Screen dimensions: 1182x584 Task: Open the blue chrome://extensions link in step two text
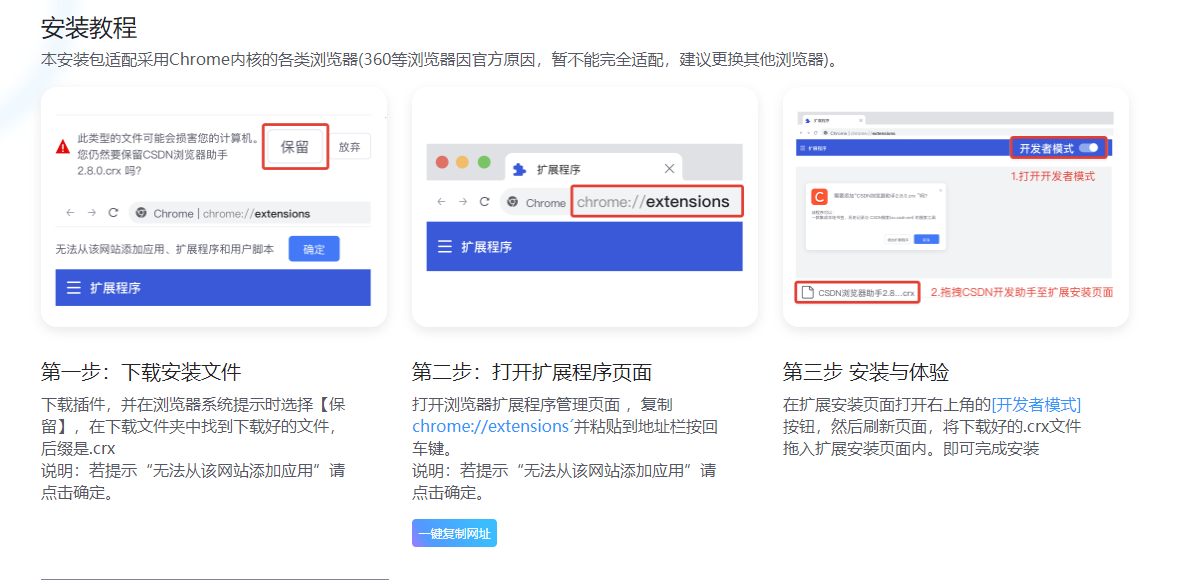(x=490, y=427)
